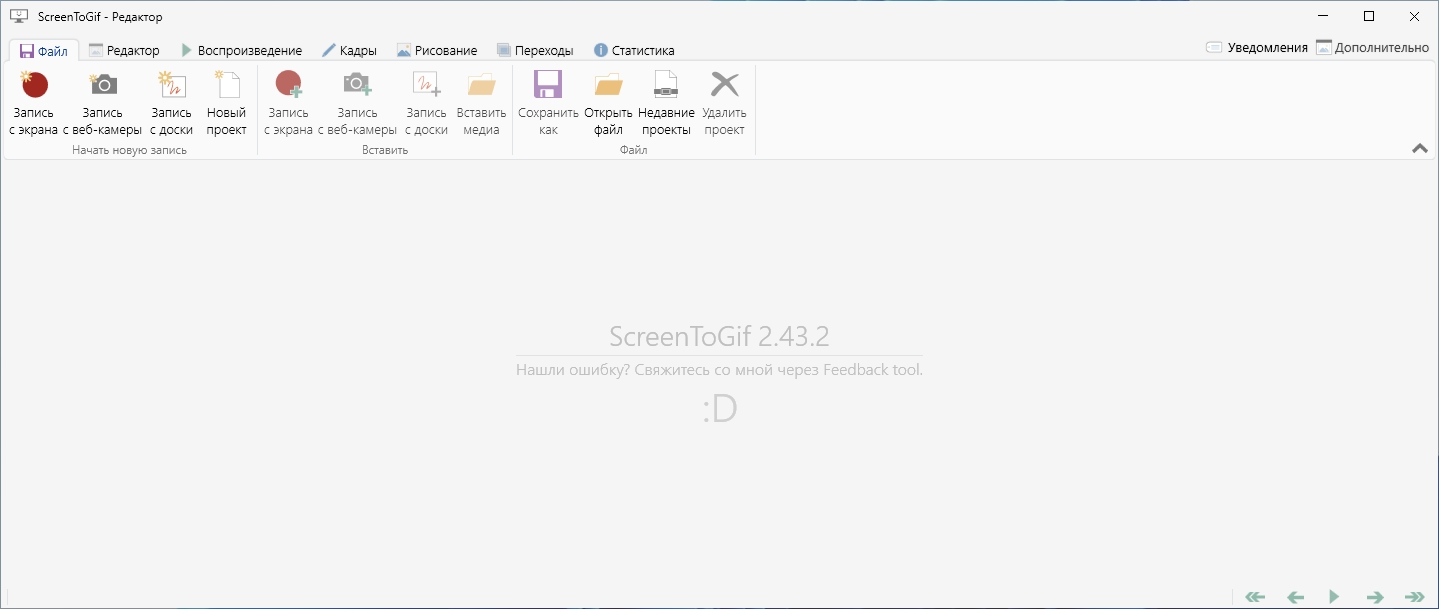Screen dimensions: 1439x609
Task: Open a file with Открыть файл
Action: pyautogui.click(x=608, y=103)
